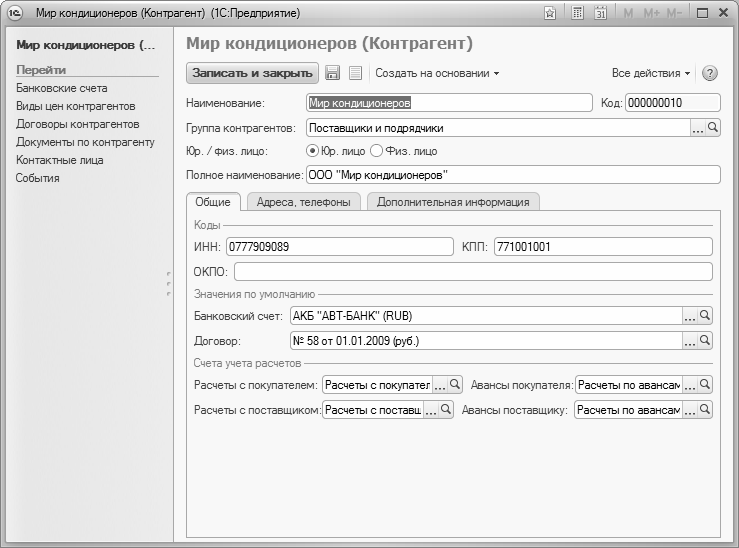Screen dimensions: 739x548
Task: Click the ellipsis selector for Договор field
Action: click(x=689, y=341)
